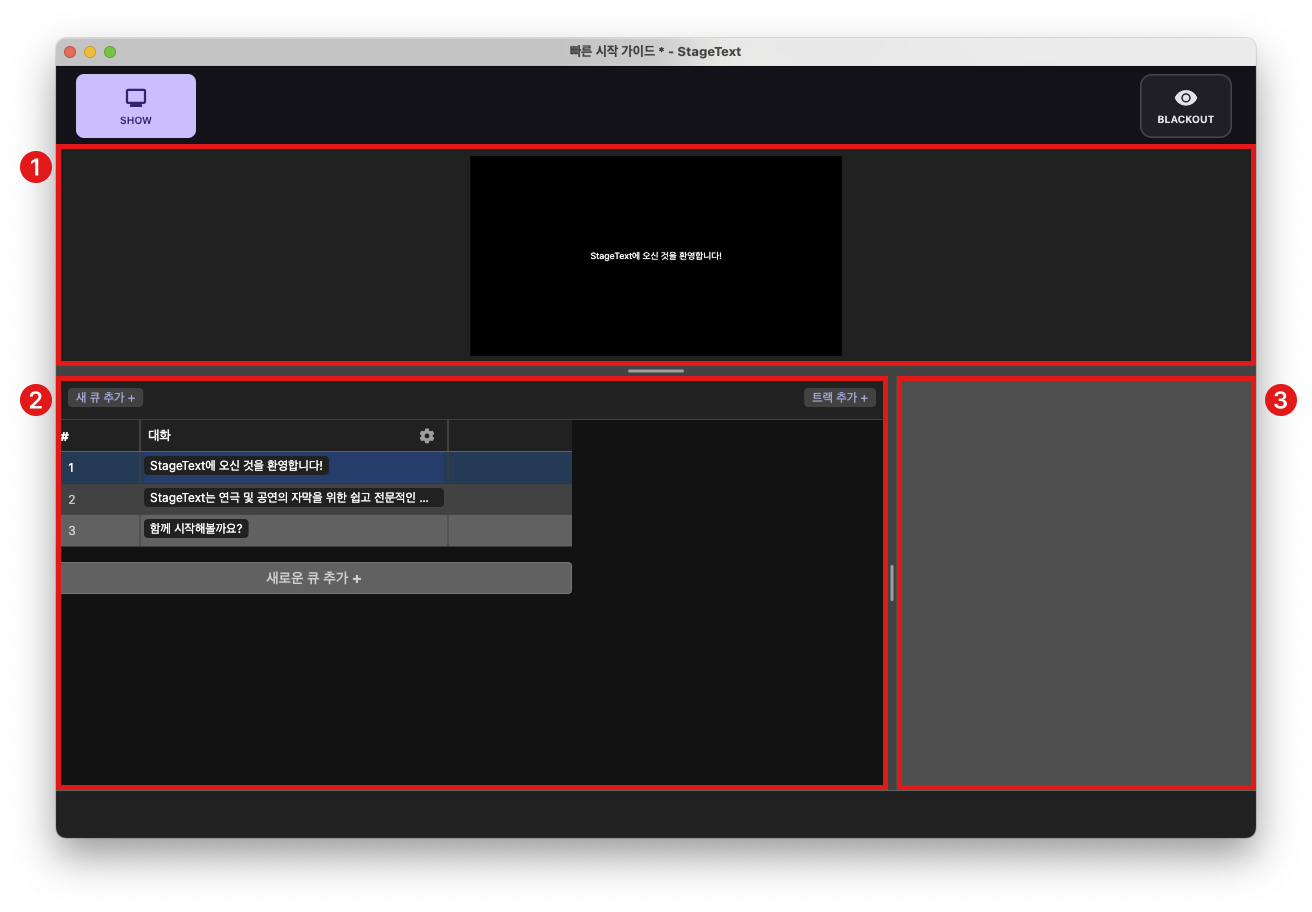The width and height of the screenshot is (1312, 912).
Task: Click the monitor icon inside the SHOW button
Action: tap(135, 97)
